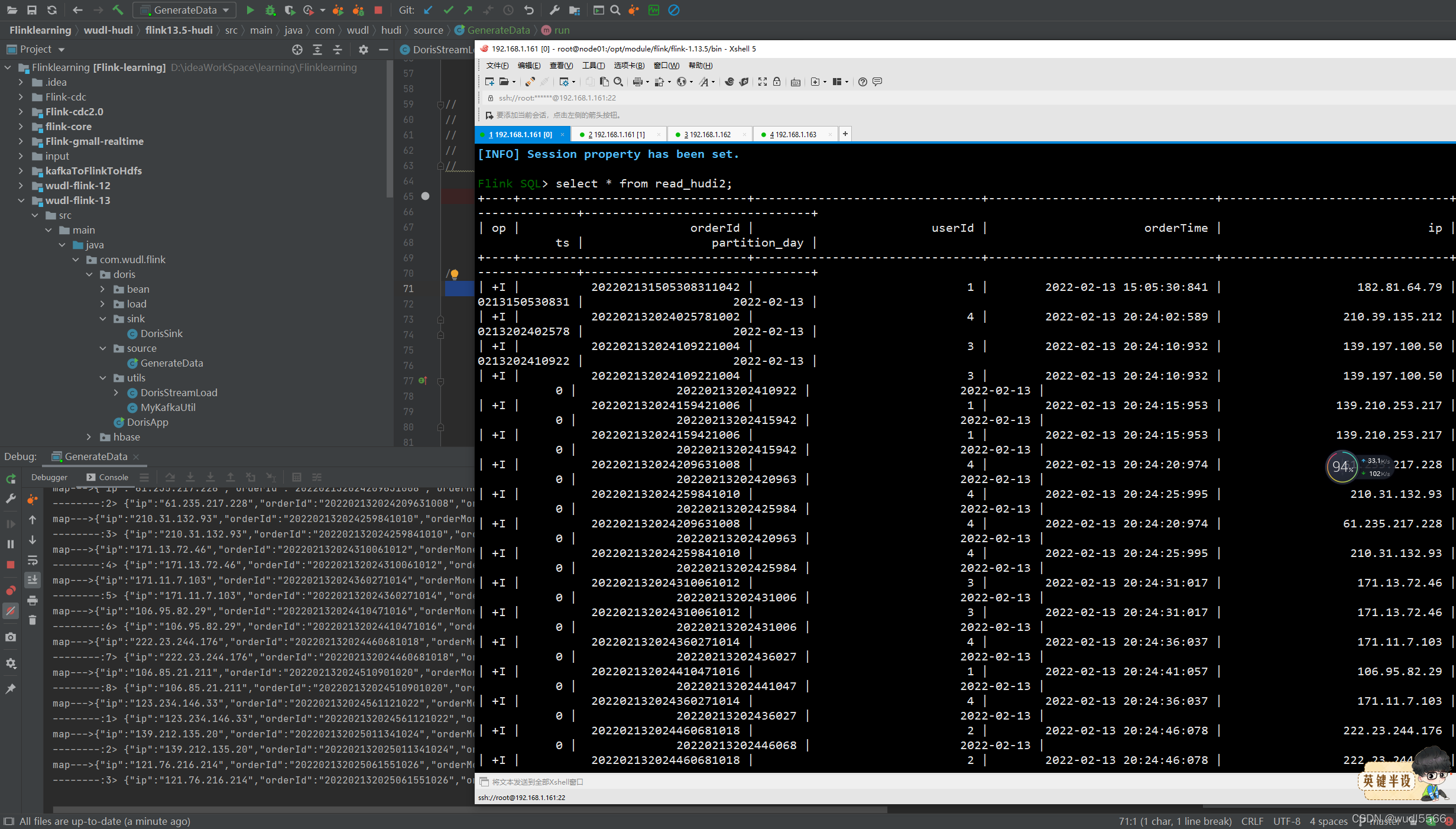Click wudl-hudi breadcrumb in navigation bar
The width and height of the screenshot is (1456, 829).
point(108,30)
